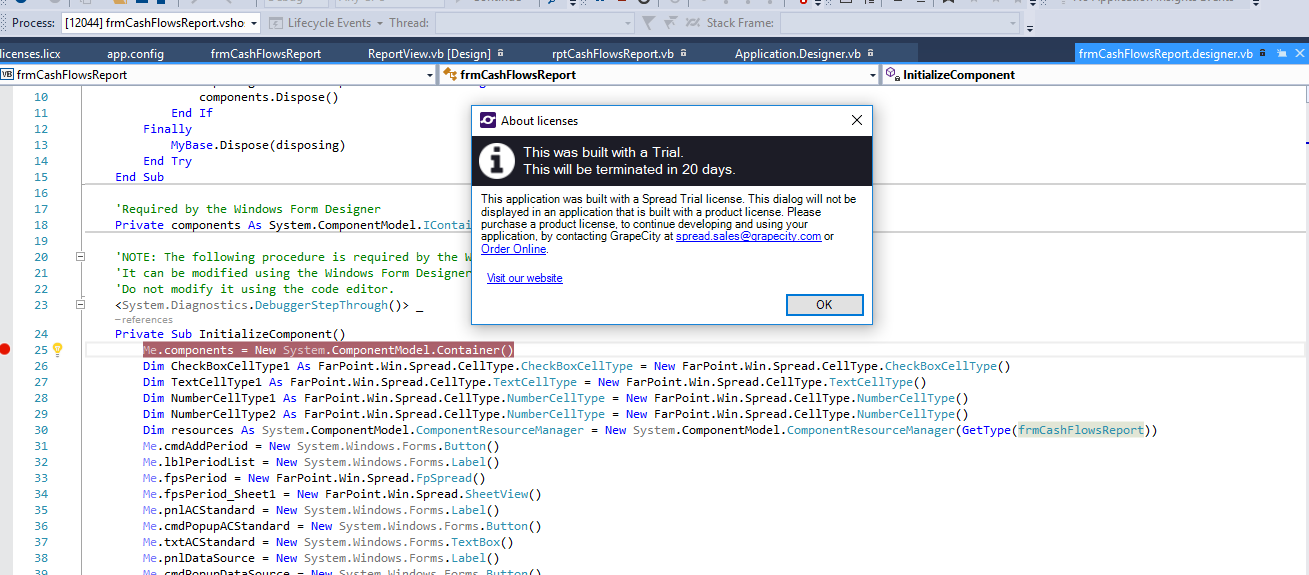Click the thread filter funnel icon

(x=647, y=22)
